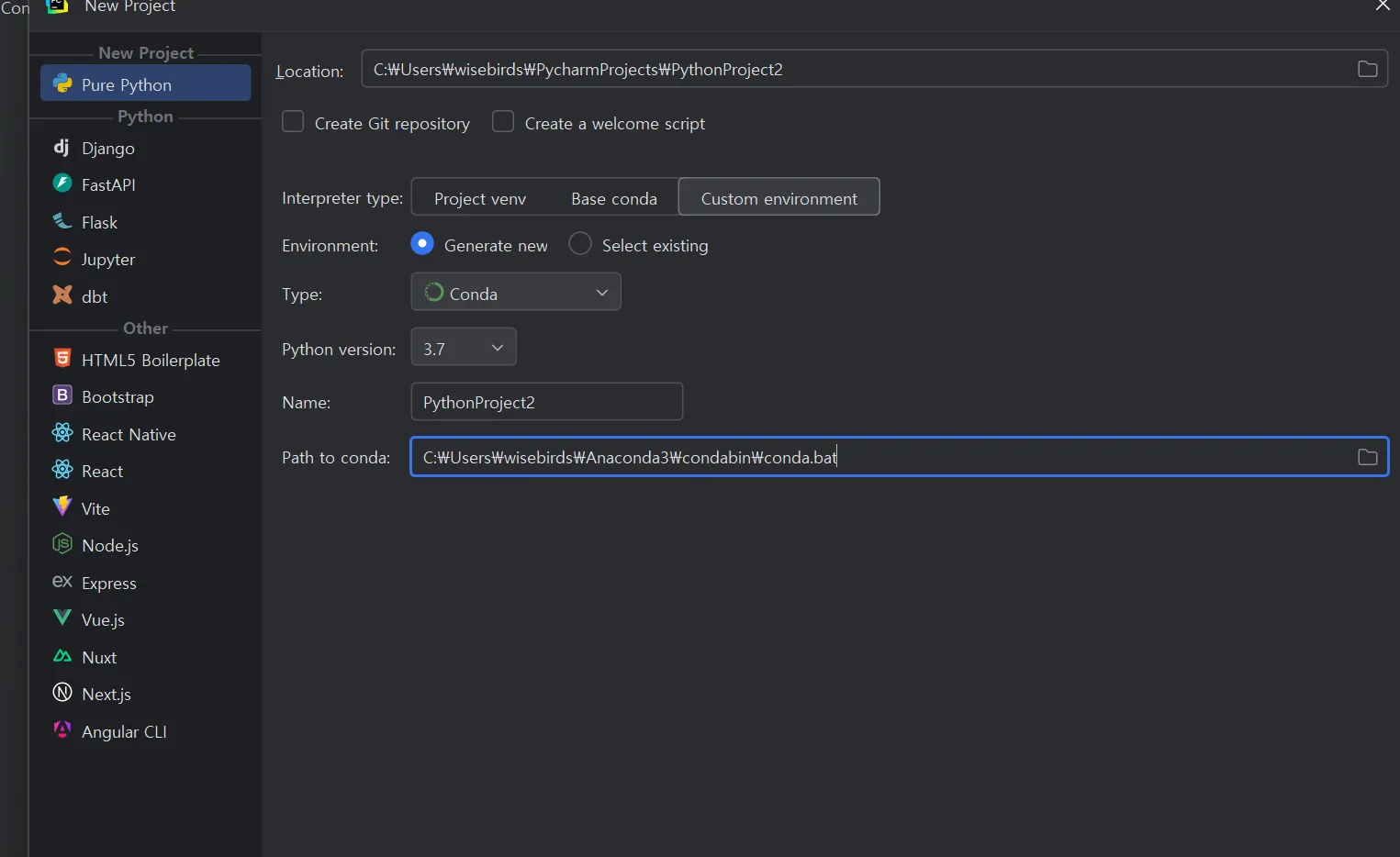This screenshot has width=1400, height=857.
Task: Pick the HTML5 Boilerplate icon
Action: [62, 359]
